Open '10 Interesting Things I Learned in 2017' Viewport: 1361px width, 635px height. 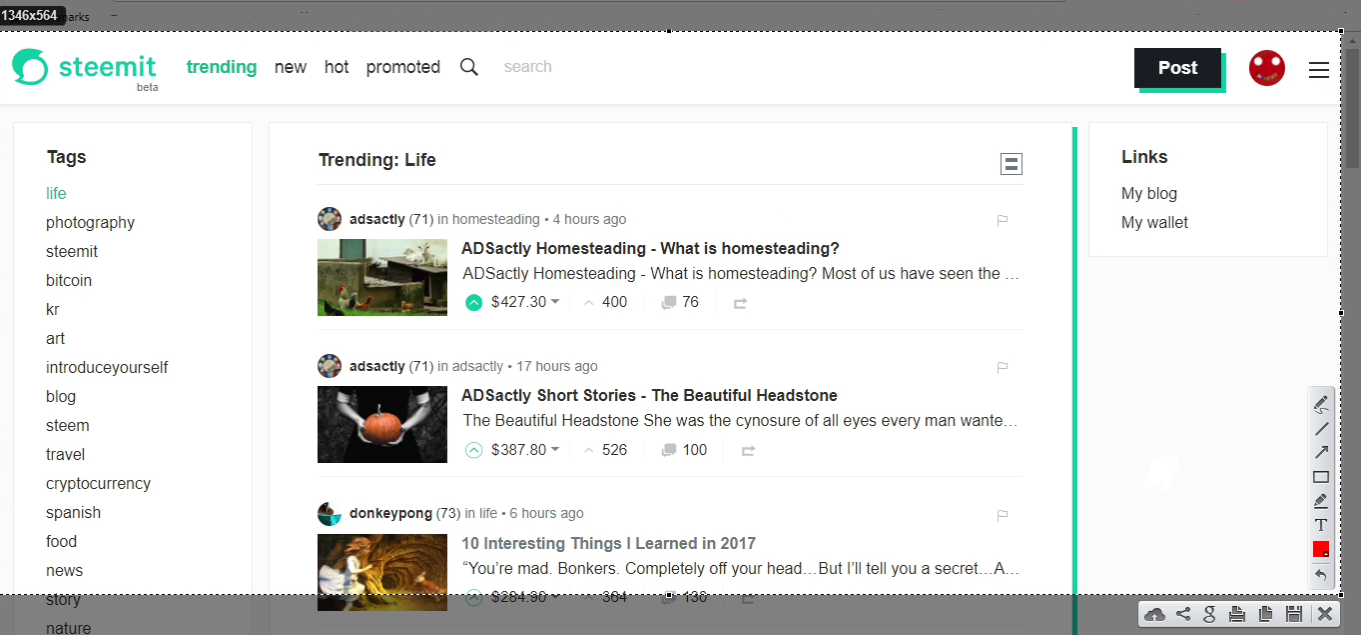[x=608, y=543]
